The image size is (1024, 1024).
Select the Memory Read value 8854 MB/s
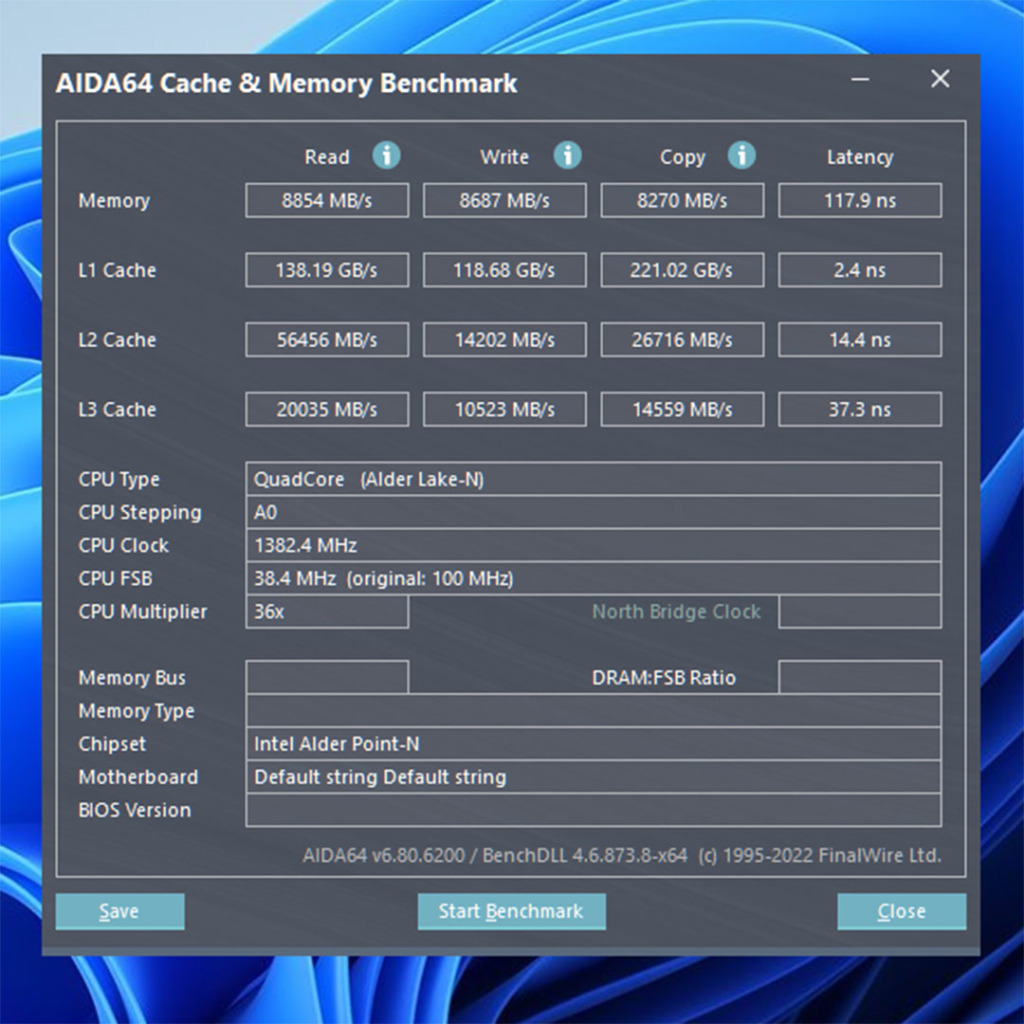327,200
